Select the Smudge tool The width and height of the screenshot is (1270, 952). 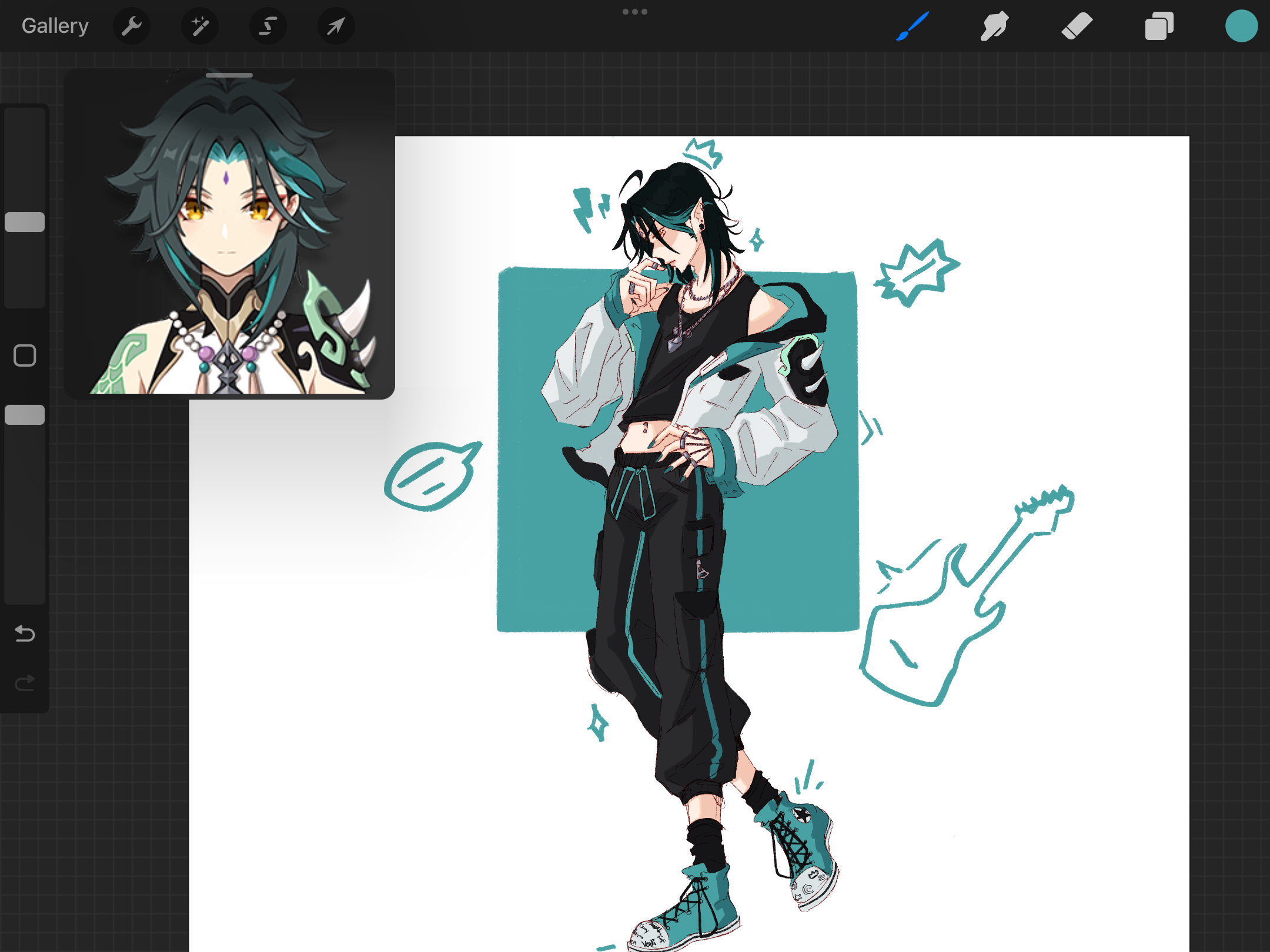(994, 26)
